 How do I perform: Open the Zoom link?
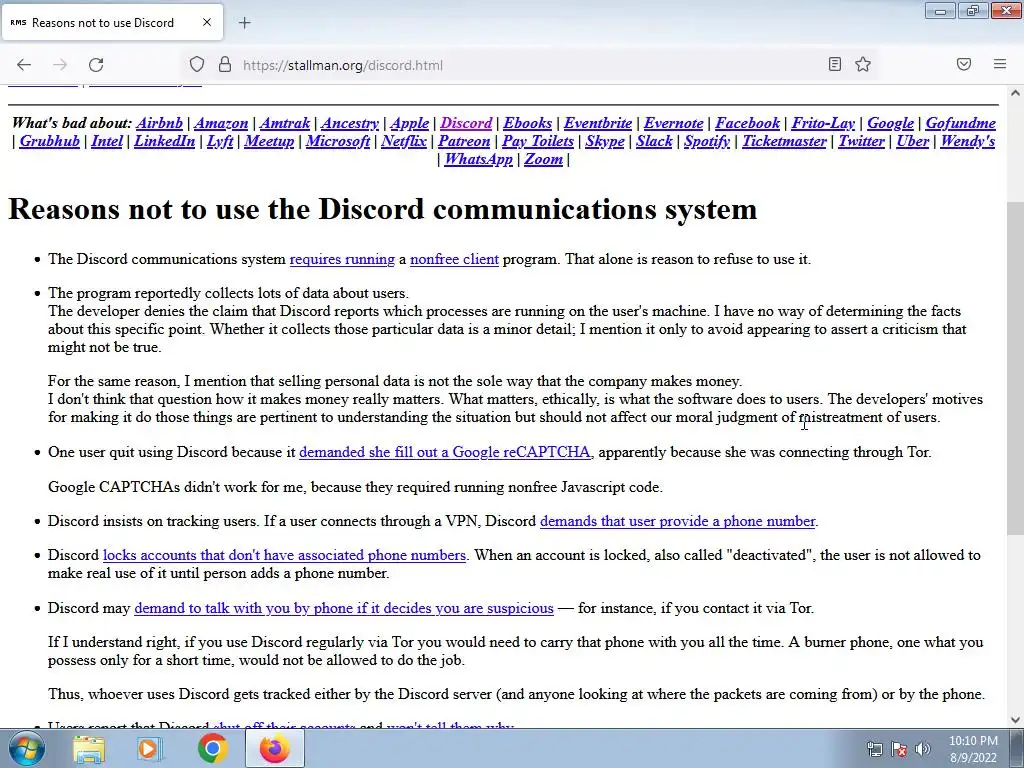click(543, 159)
